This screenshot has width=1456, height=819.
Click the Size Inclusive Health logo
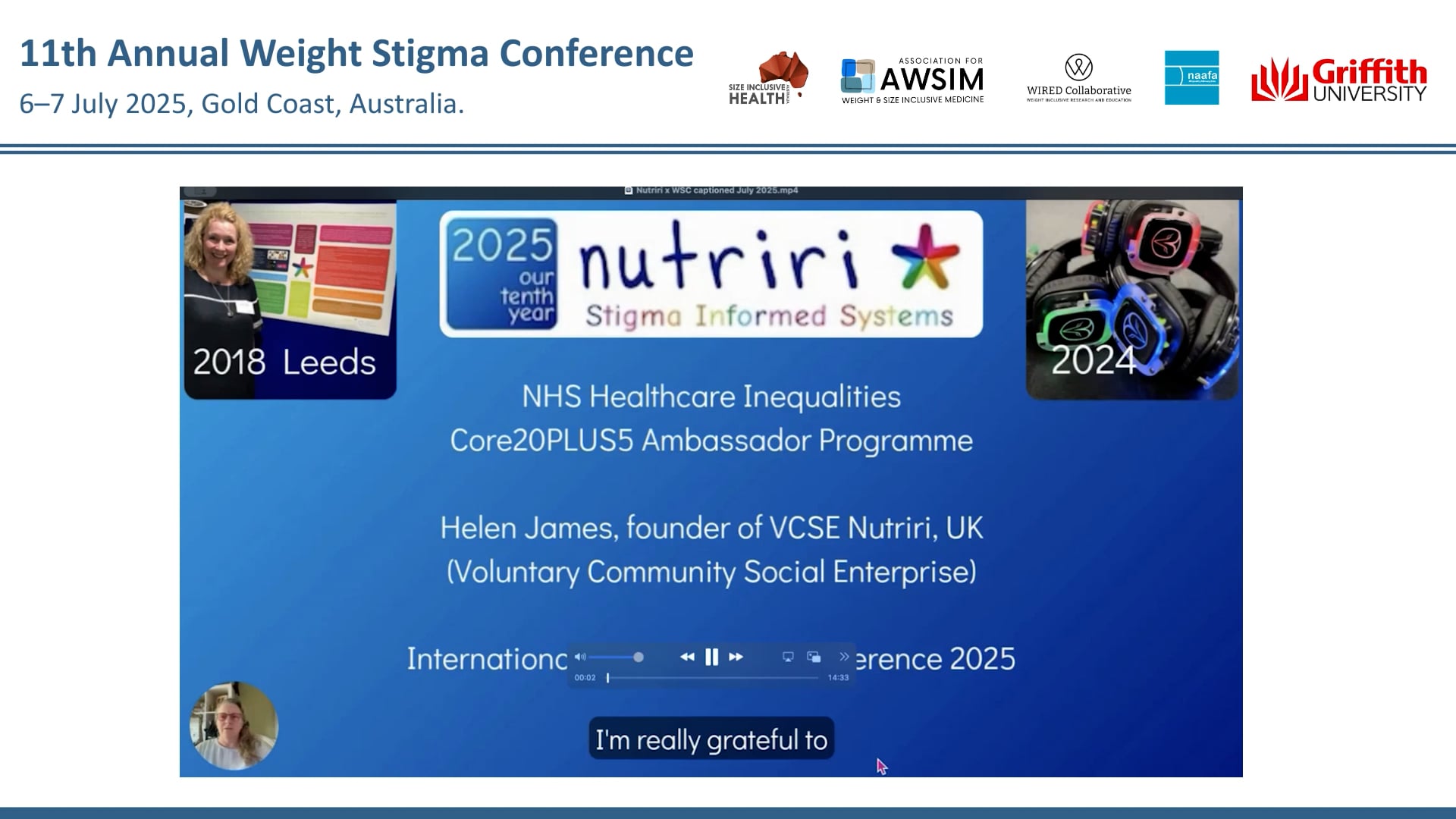click(x=766, y=77)
